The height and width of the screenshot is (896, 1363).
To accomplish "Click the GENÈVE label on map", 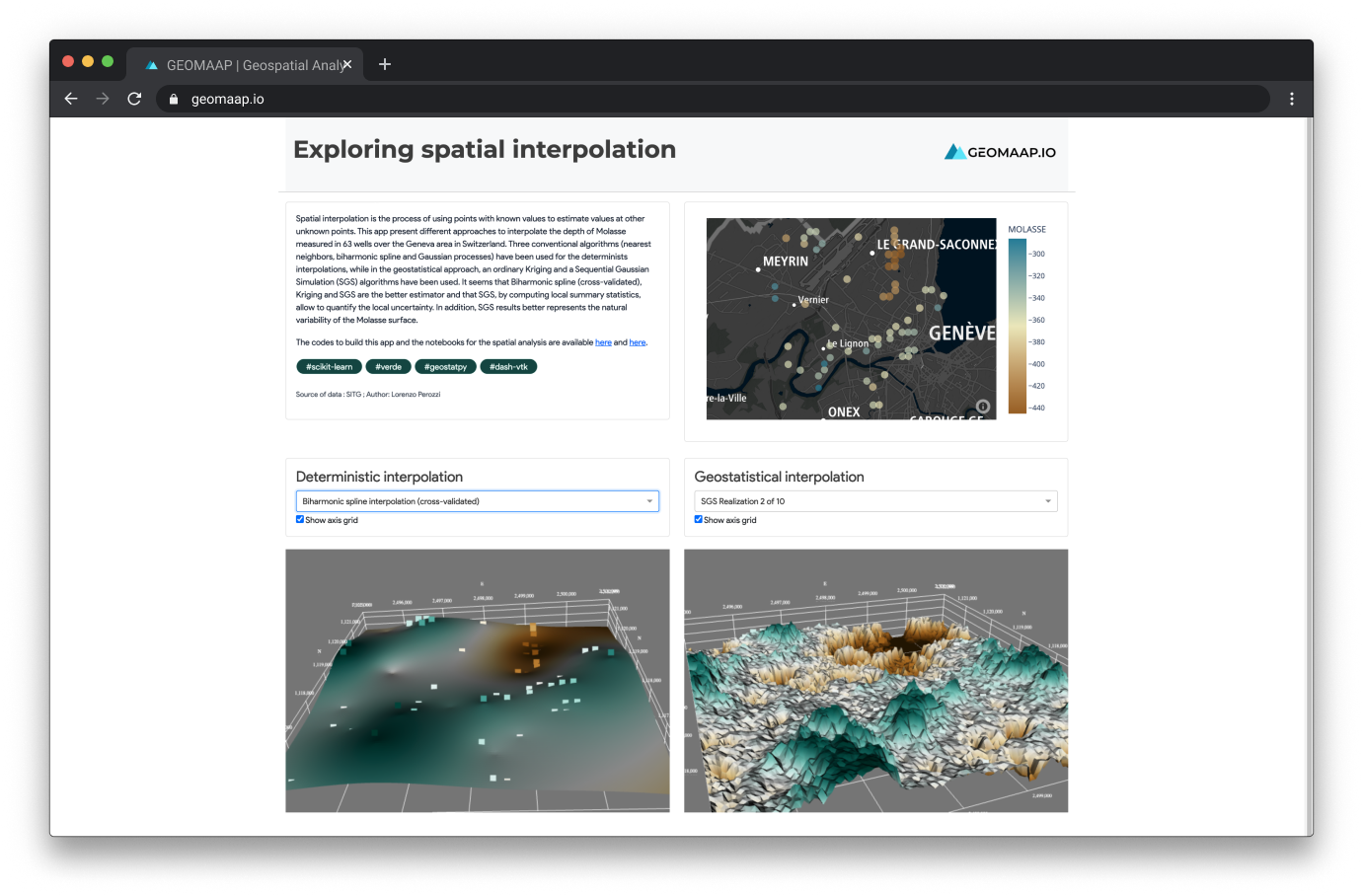I will tap(962, 333).
